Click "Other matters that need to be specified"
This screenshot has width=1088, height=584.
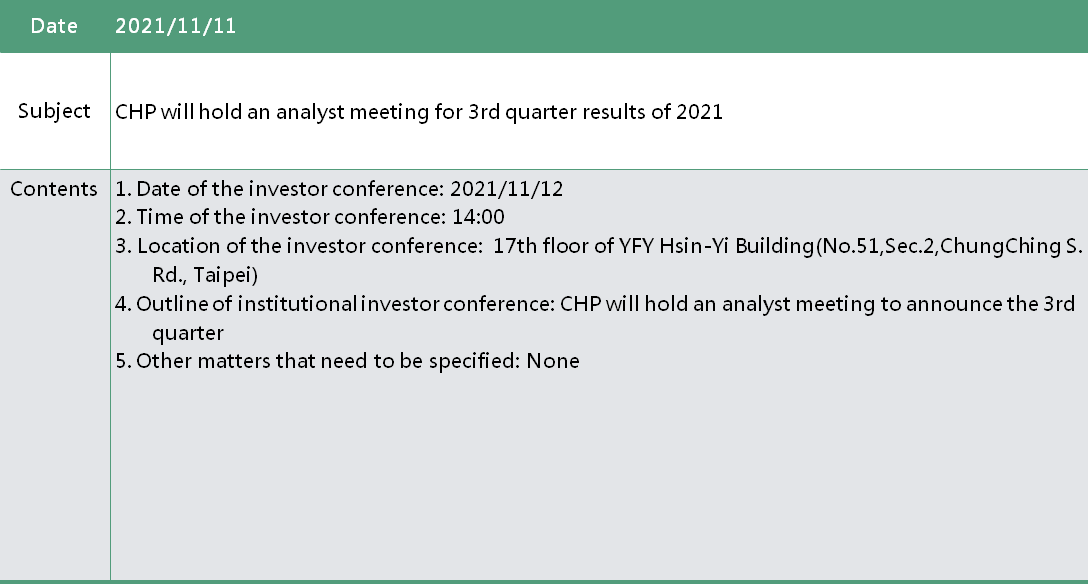323,361
